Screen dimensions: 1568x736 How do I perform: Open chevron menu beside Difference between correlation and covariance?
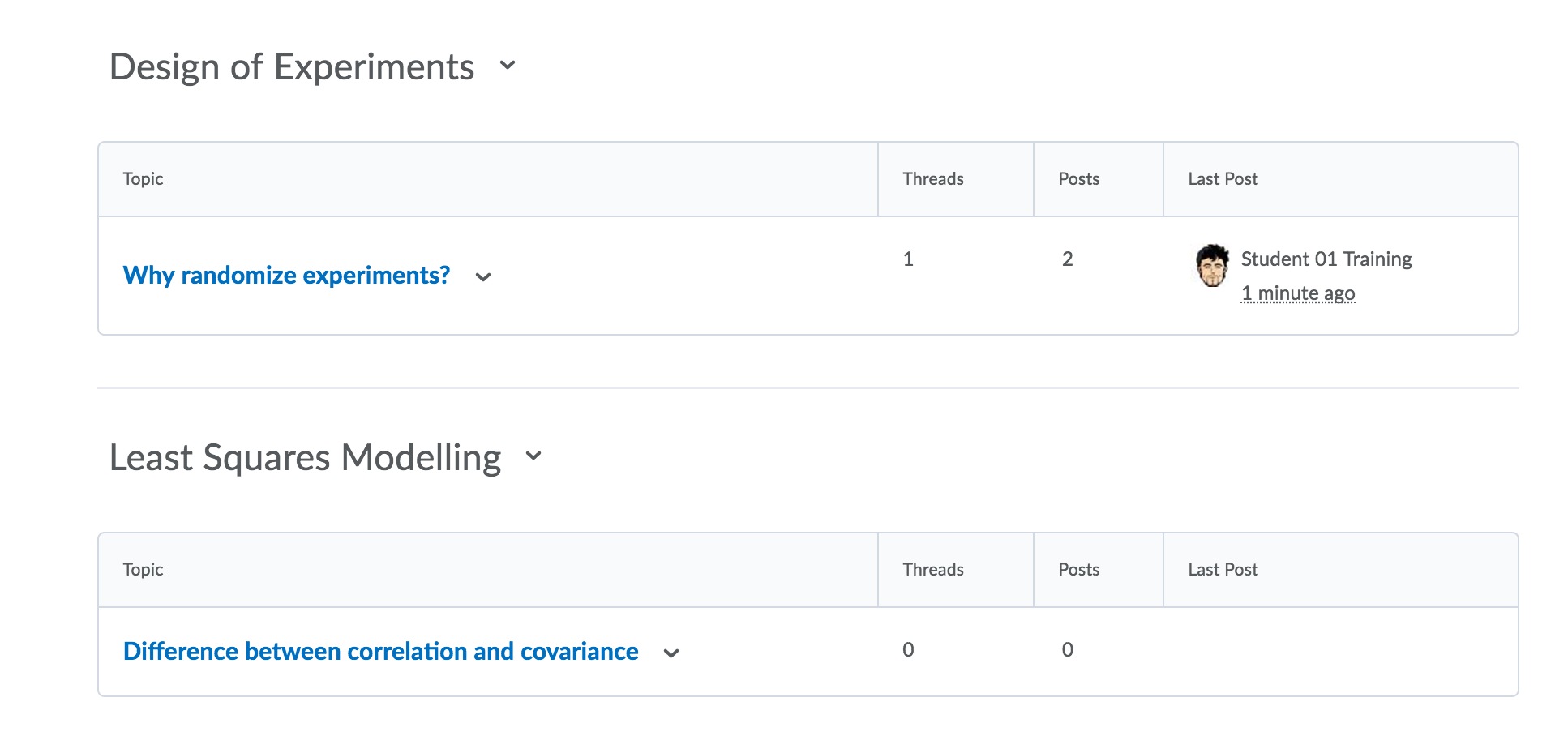[x=671, y=653]
